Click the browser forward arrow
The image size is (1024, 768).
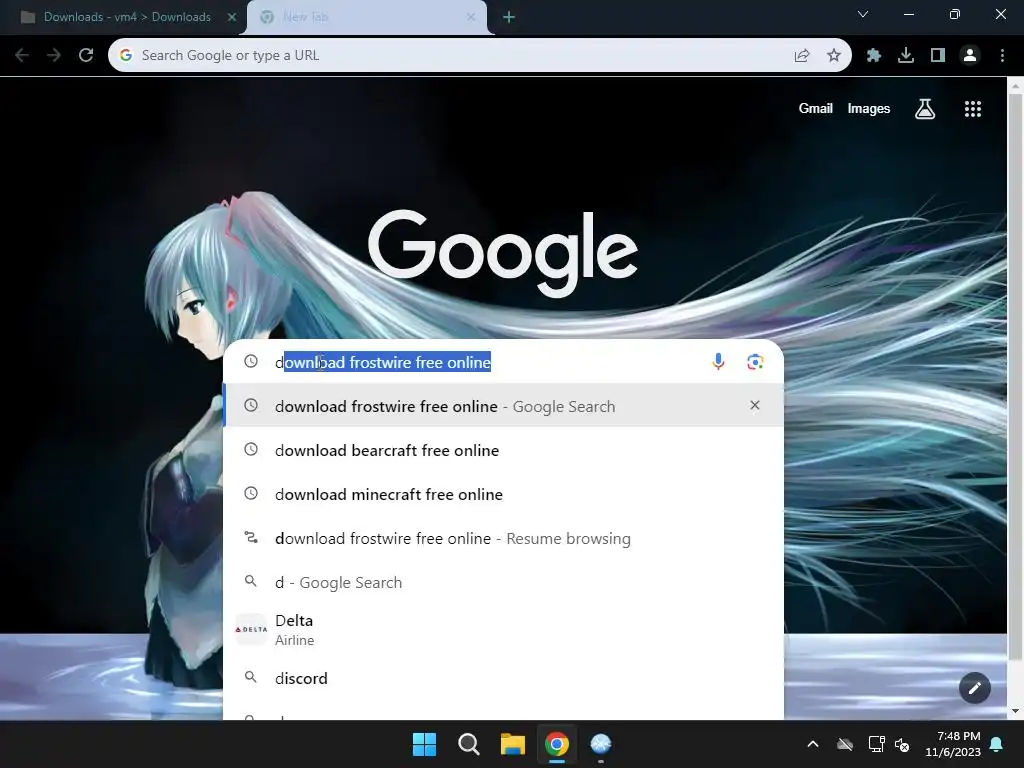point(54,56)
